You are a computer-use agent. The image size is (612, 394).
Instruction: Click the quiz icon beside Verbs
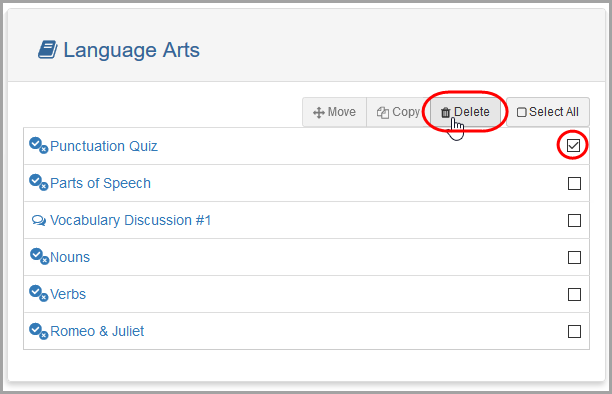[x=39, y=293]
